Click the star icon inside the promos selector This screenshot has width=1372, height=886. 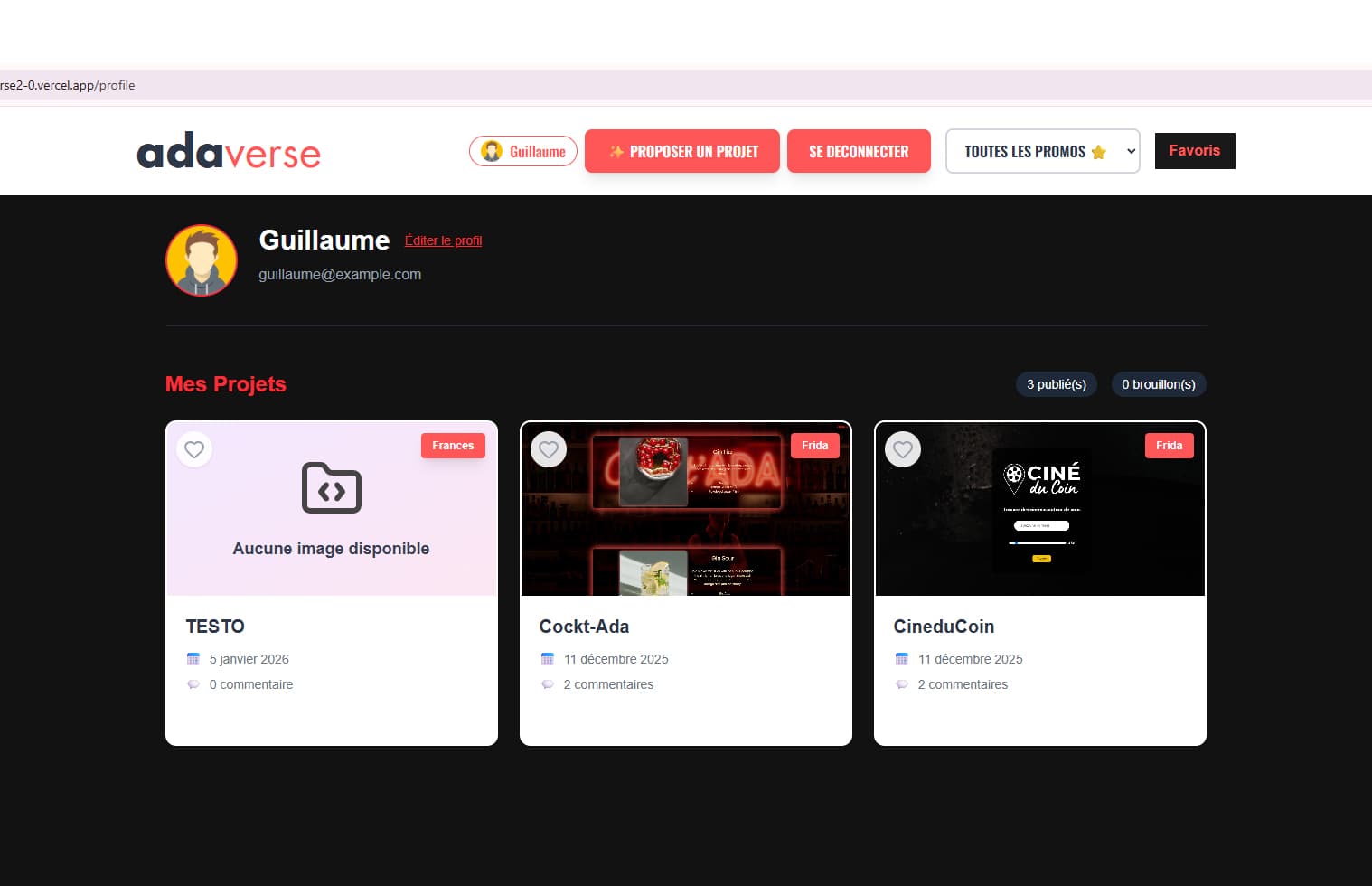coord(1099,151)
